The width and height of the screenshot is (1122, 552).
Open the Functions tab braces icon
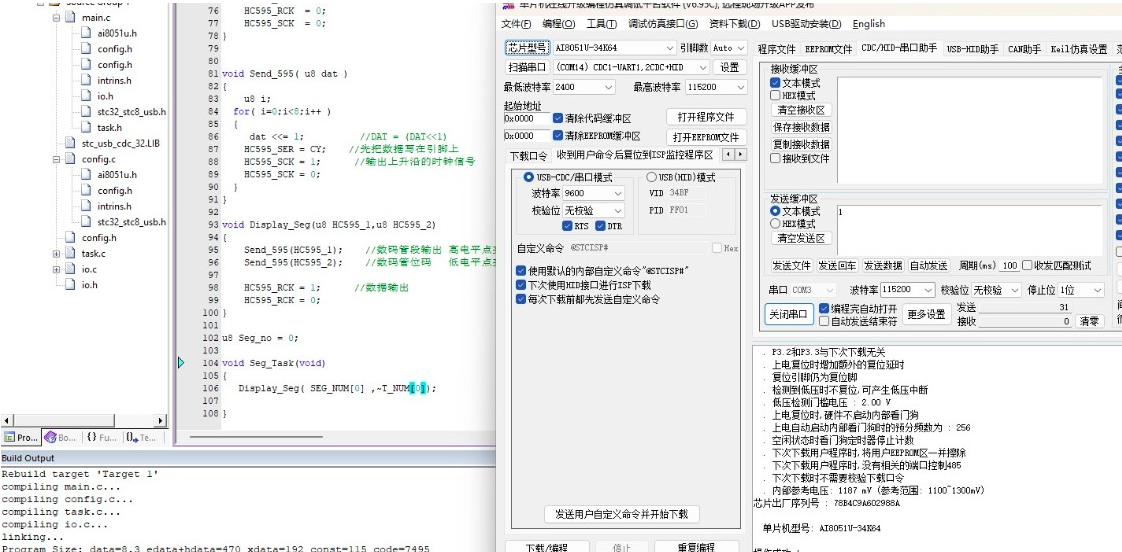click(x=92, y=437)
